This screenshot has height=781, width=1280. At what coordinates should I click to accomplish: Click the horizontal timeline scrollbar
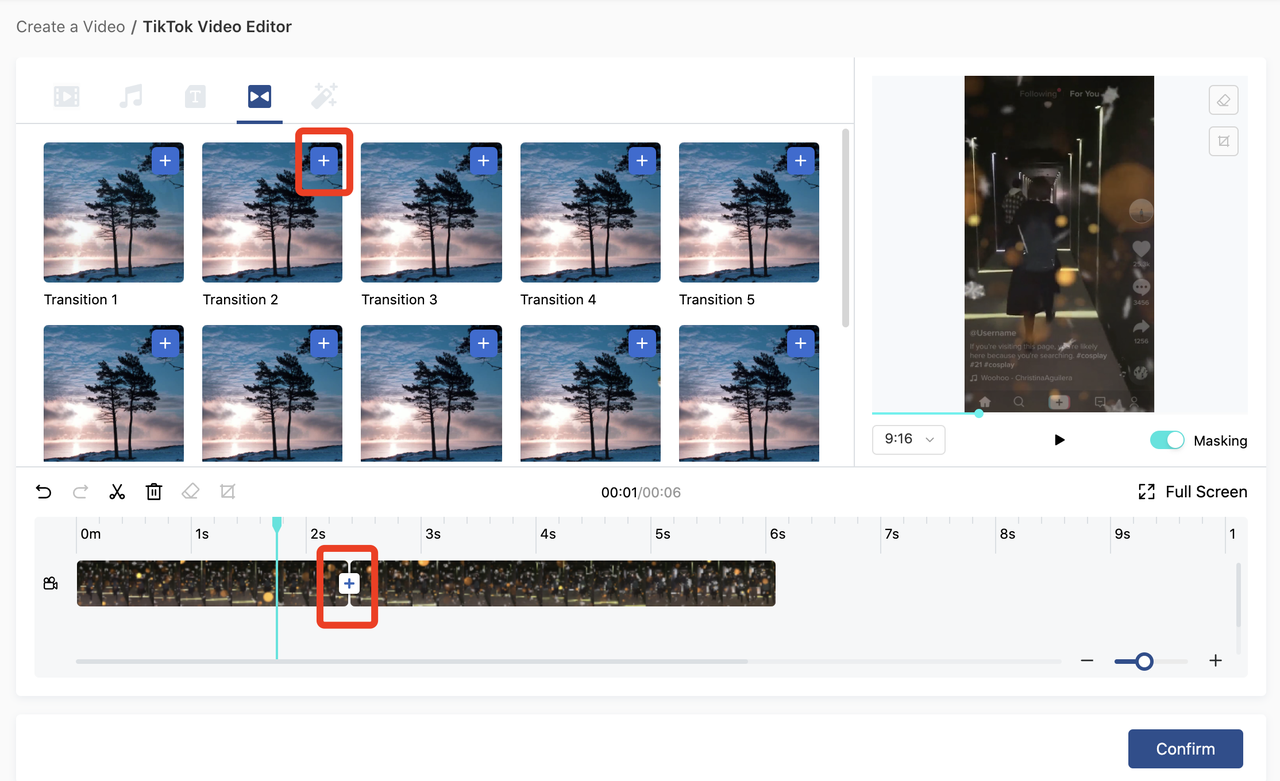[x=412, y=661]
